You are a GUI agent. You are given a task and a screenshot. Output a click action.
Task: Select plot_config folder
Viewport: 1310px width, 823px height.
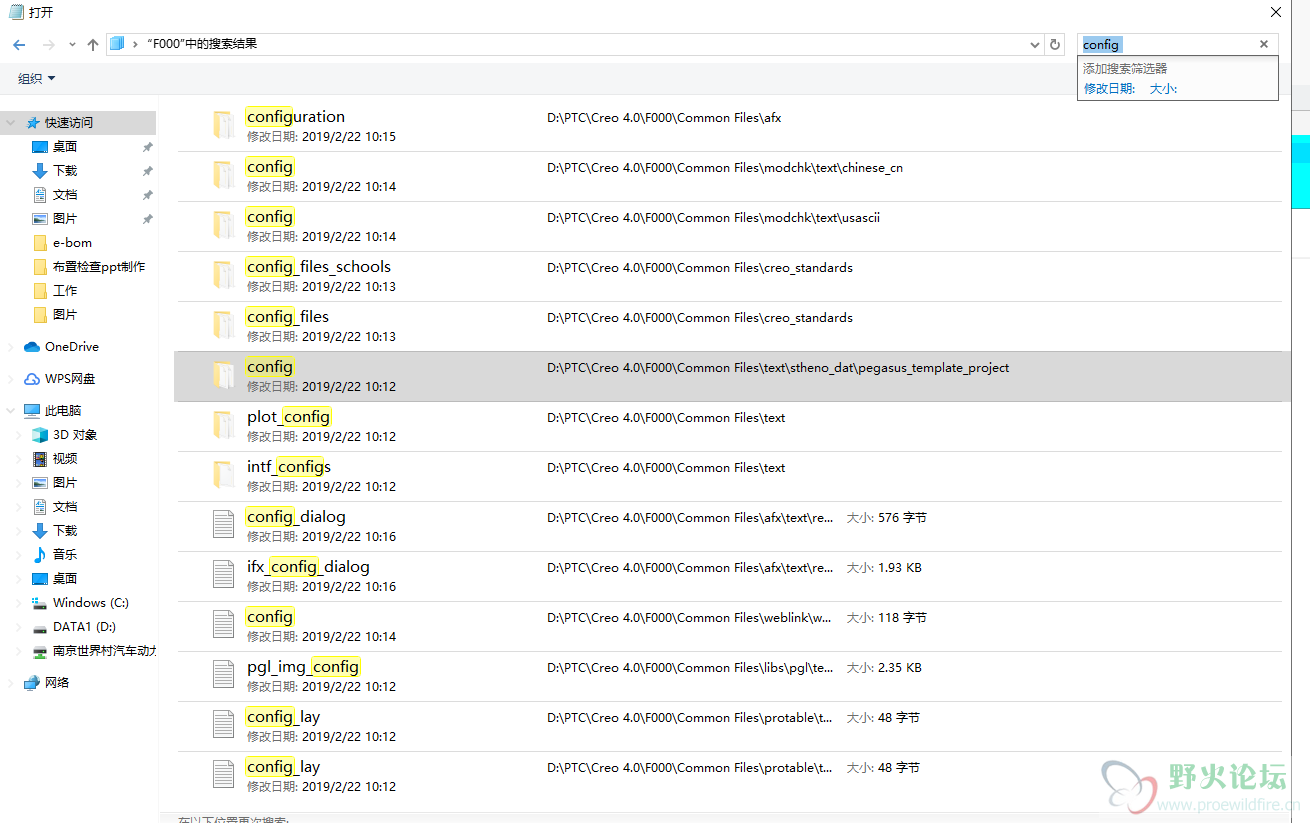click(x=728, y=426)
